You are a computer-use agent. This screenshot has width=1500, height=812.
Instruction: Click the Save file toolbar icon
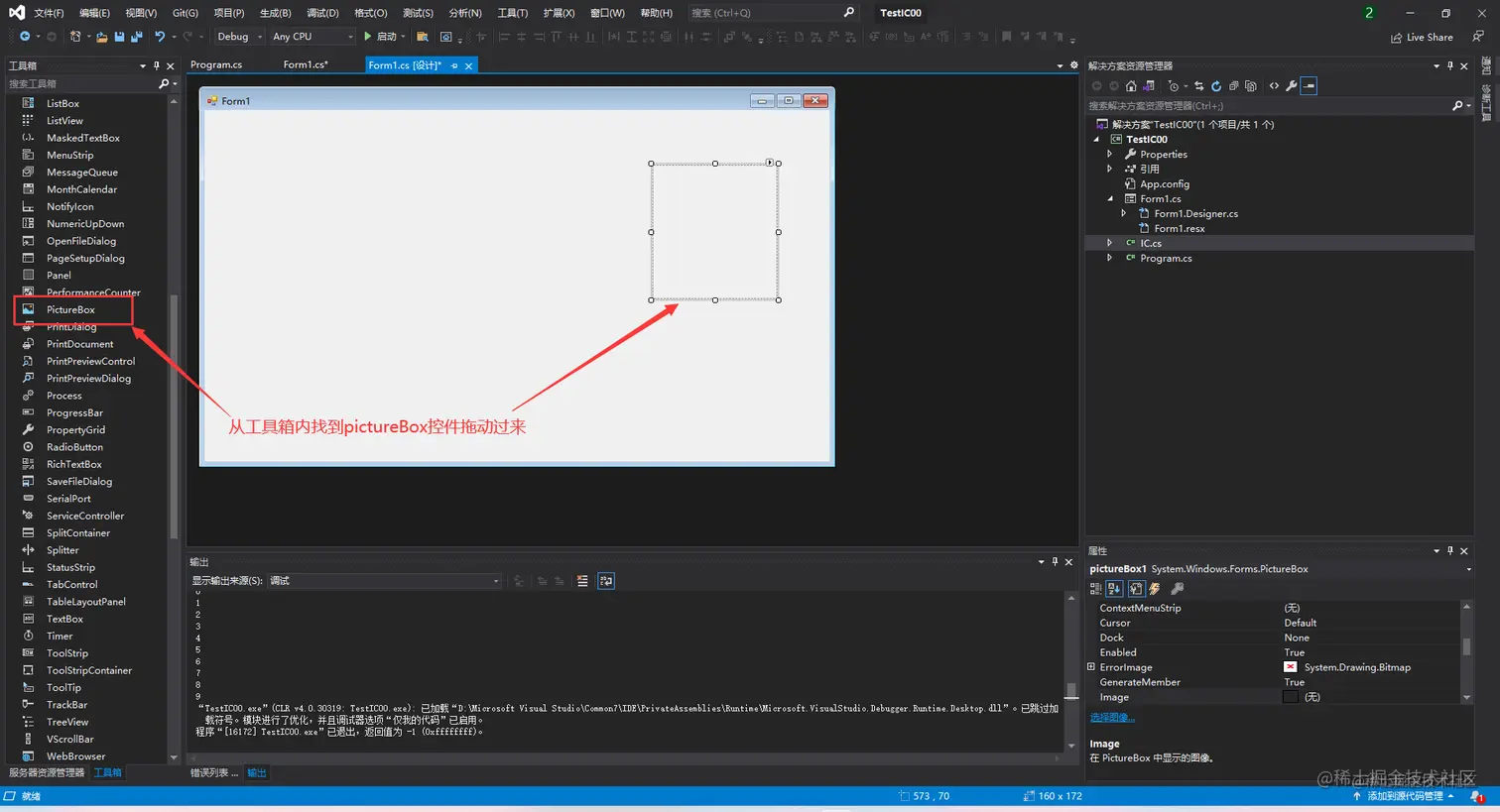(119, 37)
